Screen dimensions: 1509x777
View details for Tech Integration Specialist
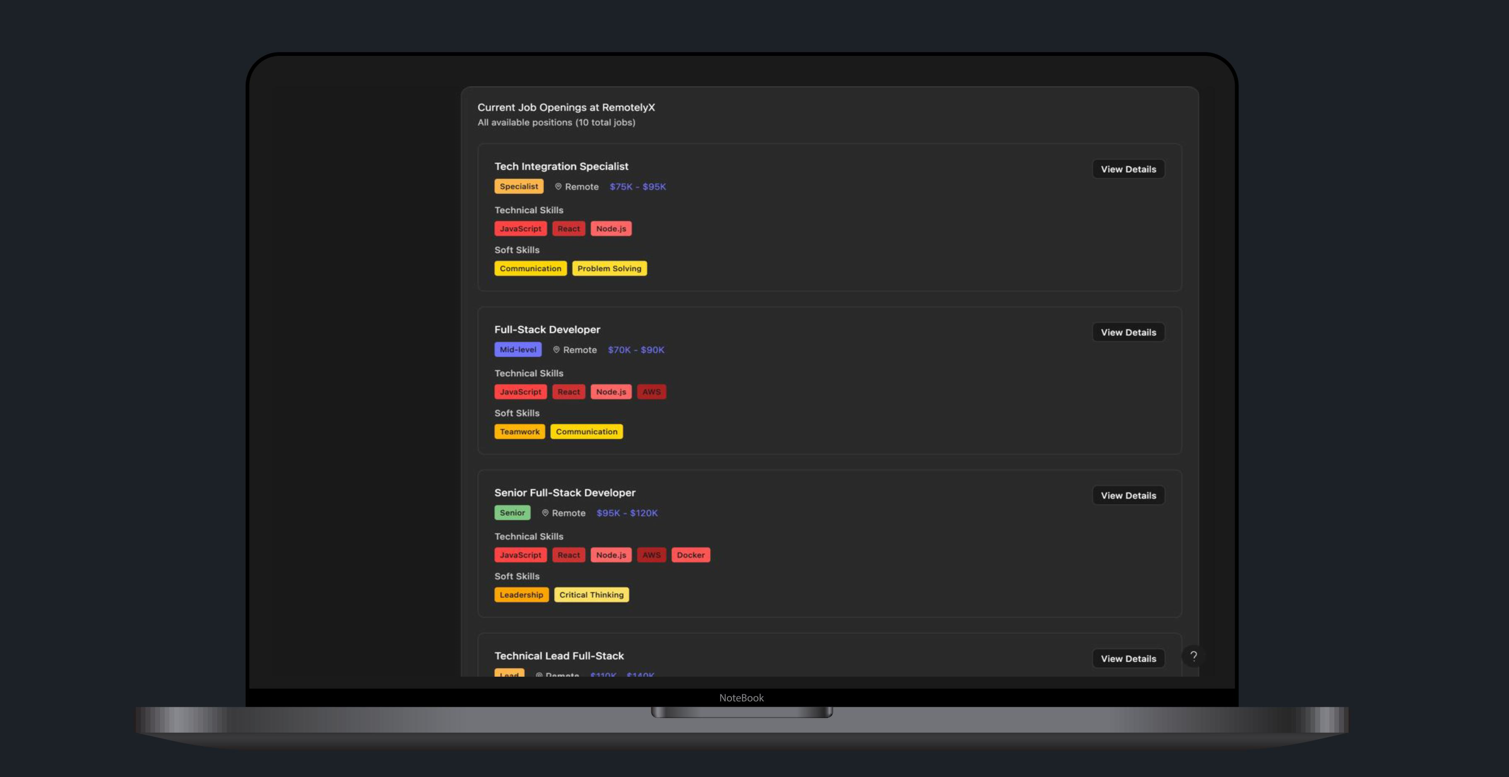1128,169
